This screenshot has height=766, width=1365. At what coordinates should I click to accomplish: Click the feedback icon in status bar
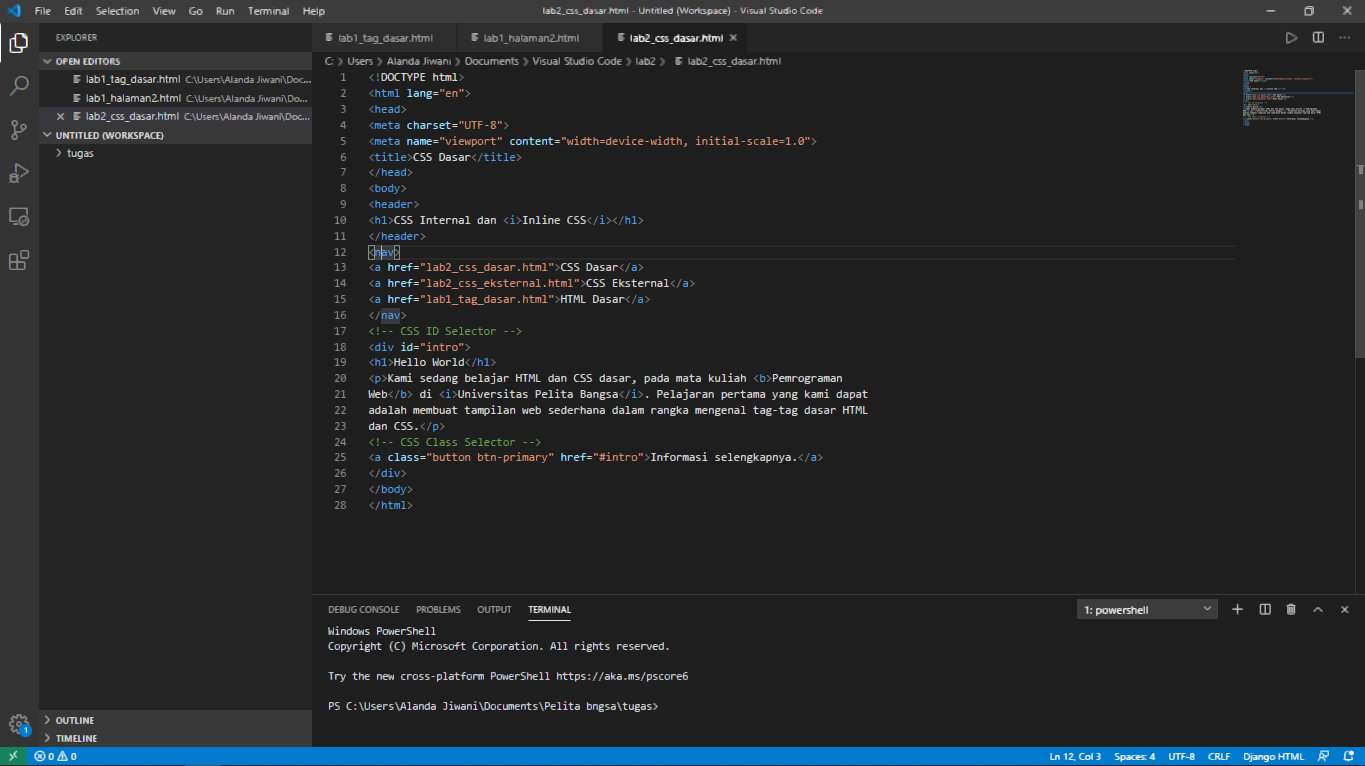tap(1323, 756)
